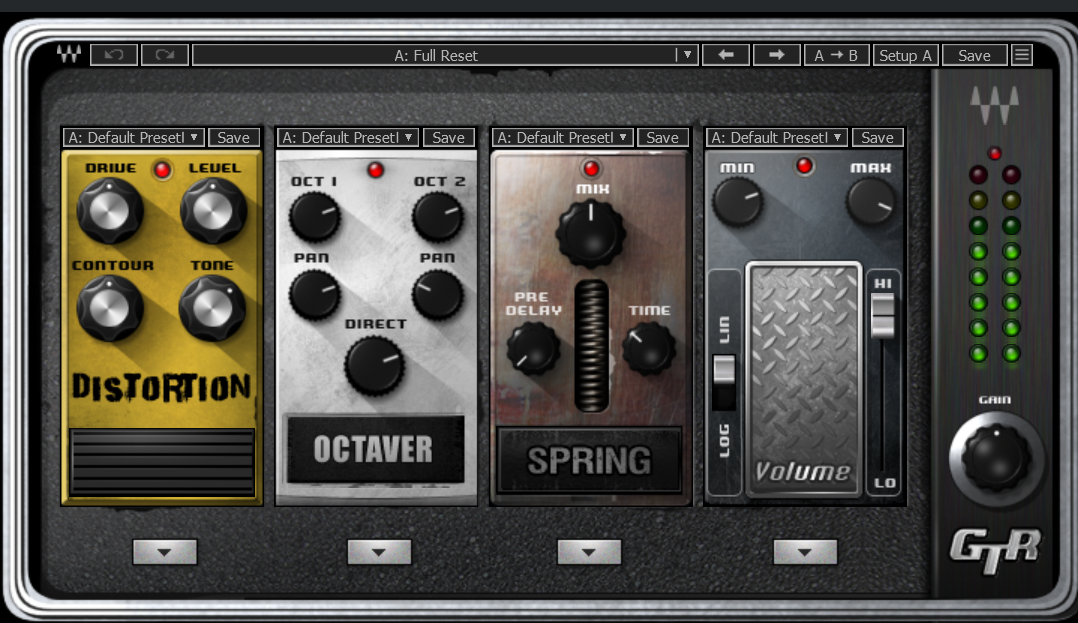Open Distortion pedal preset dropdown
Screen dimensions: 1078x623
click(x=133, y=138)
